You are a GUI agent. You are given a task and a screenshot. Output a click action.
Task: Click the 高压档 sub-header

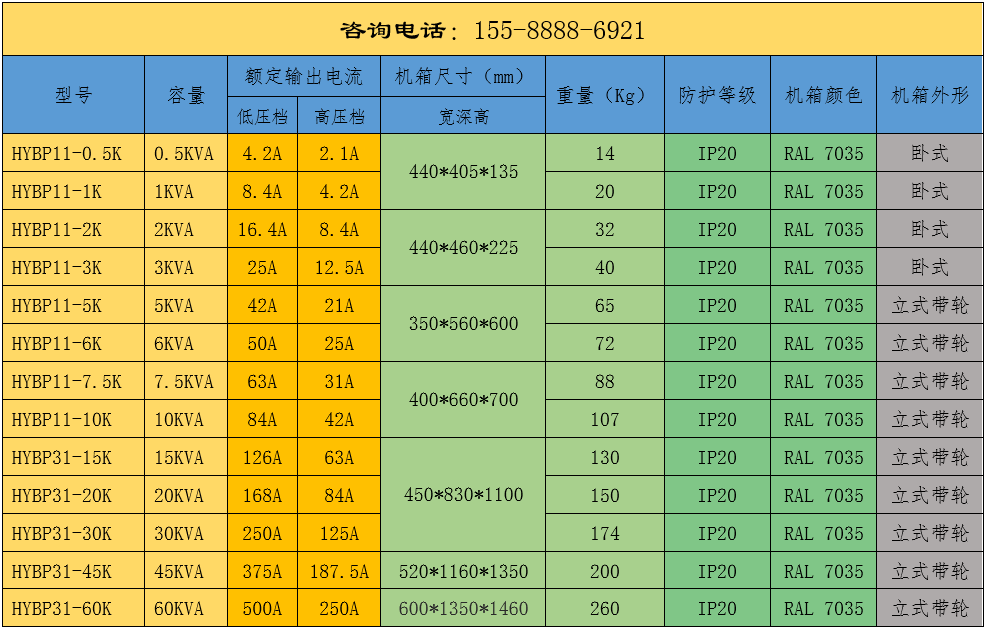pos(340,114)
